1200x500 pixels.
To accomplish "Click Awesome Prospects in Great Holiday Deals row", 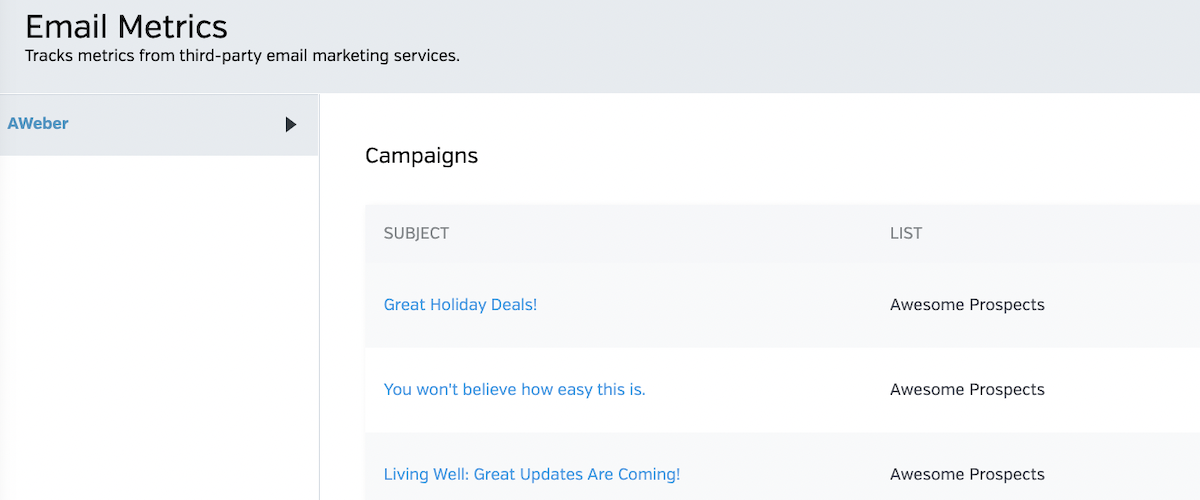I will click(x=966, y=305).
